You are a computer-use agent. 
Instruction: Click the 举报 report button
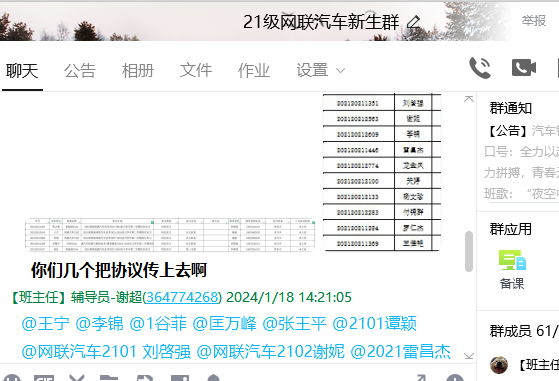click(x=534, y=21)
